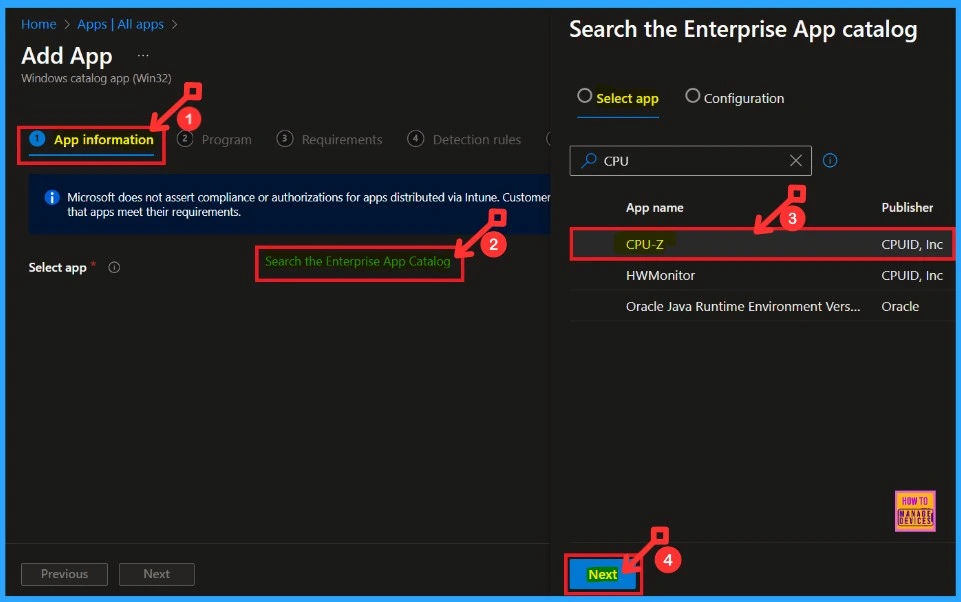This screenshot has width=961, height=602.
Task: Go to the Home breadcrumb
Action: (x=39, y=24)
